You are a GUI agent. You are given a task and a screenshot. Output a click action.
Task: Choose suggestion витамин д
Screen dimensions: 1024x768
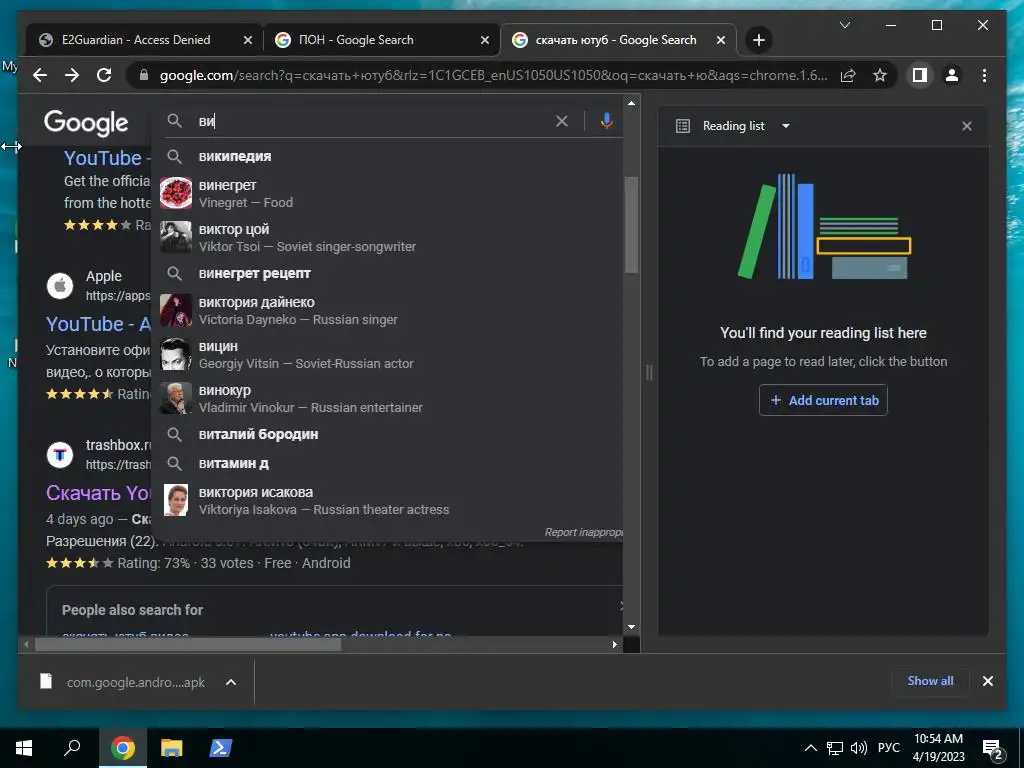point(388,463)
